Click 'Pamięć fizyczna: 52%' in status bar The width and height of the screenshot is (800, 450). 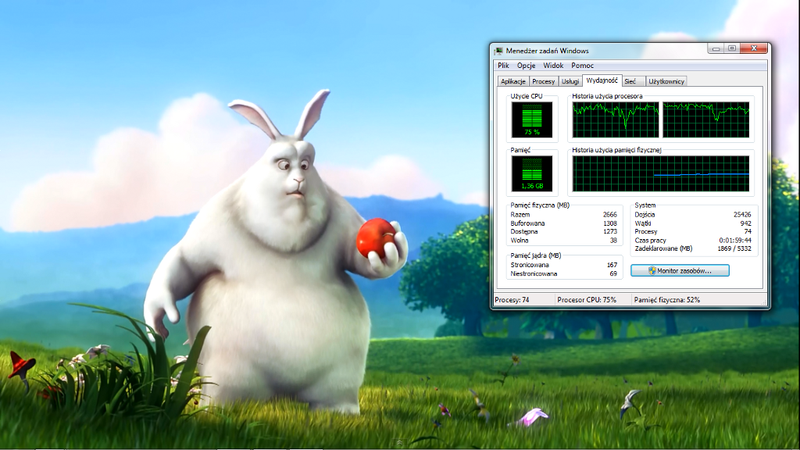[667, 300]
